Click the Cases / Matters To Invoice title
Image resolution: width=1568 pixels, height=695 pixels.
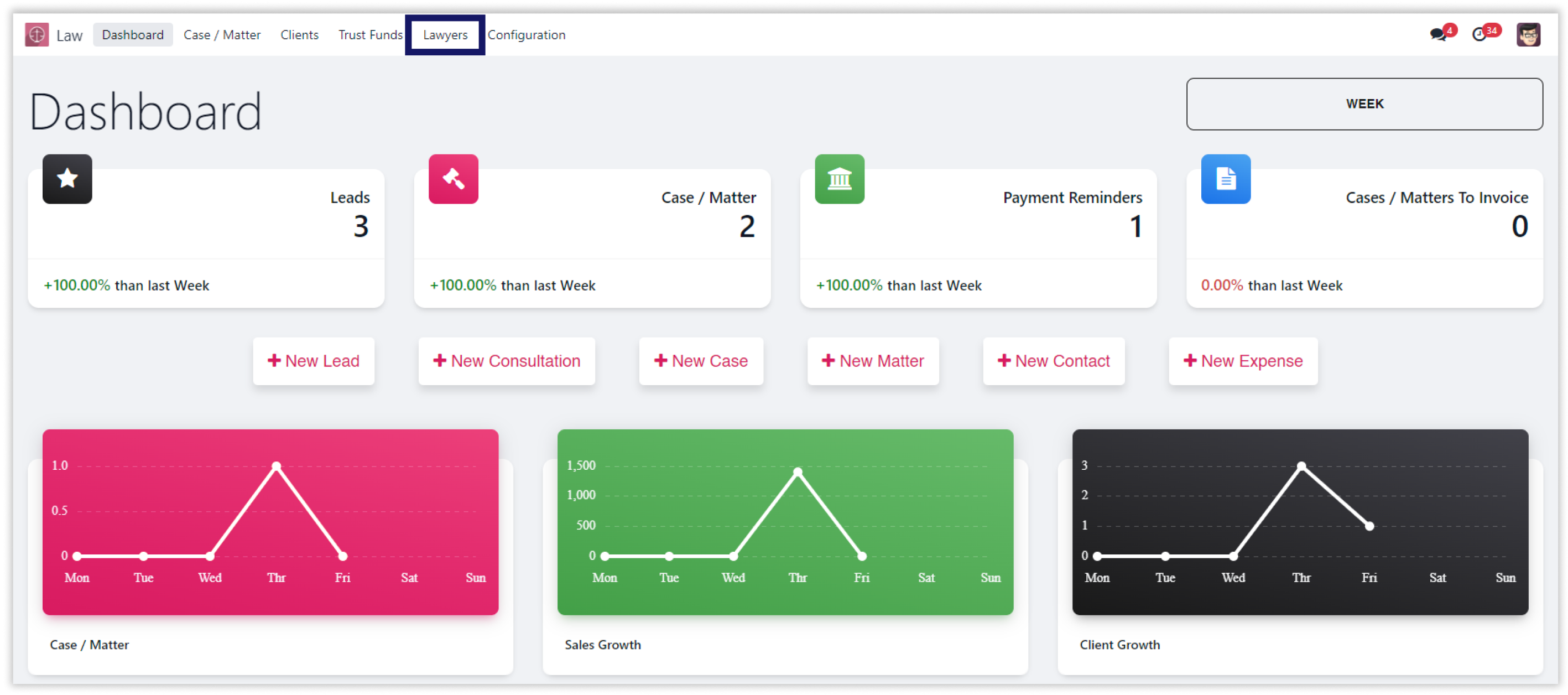click(1436, 198)
